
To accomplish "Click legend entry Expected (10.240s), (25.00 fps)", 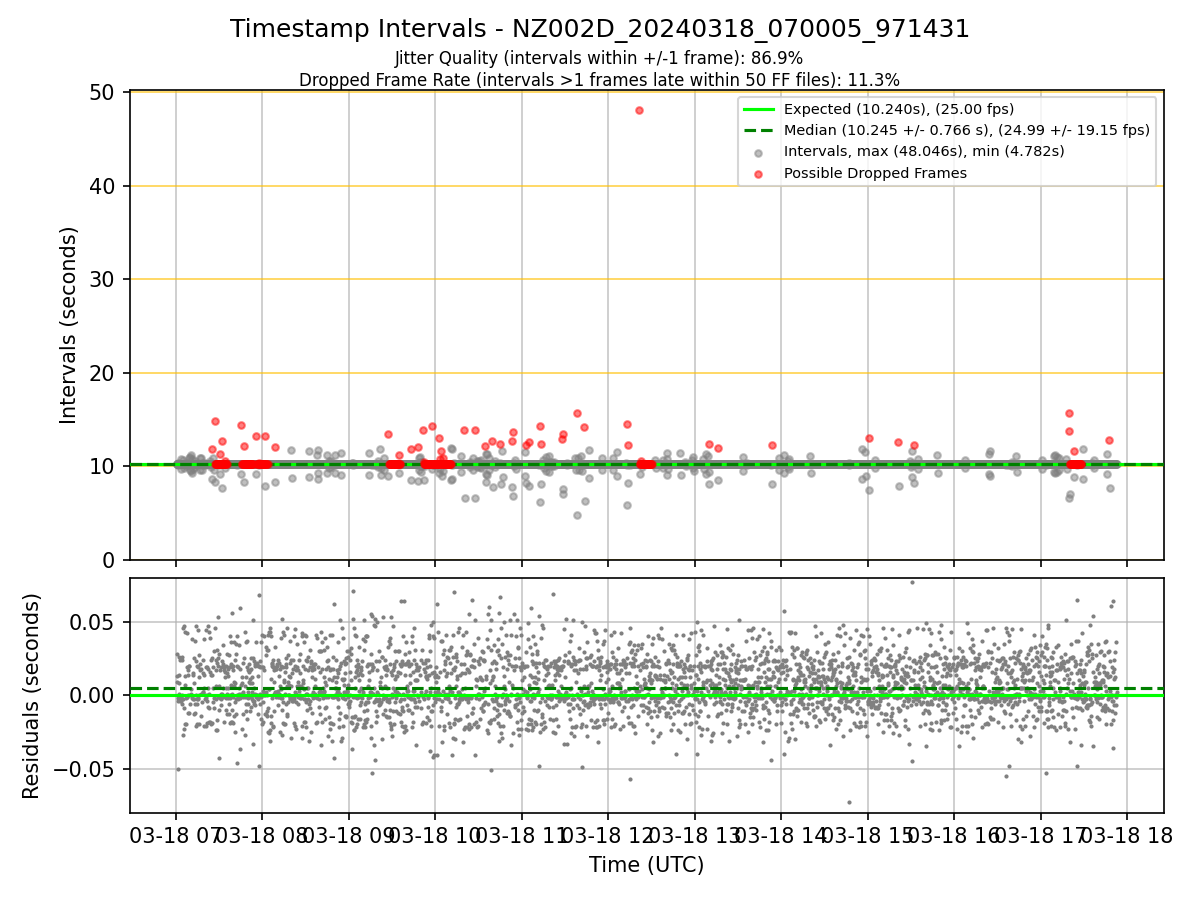I will tap(897, 109).
